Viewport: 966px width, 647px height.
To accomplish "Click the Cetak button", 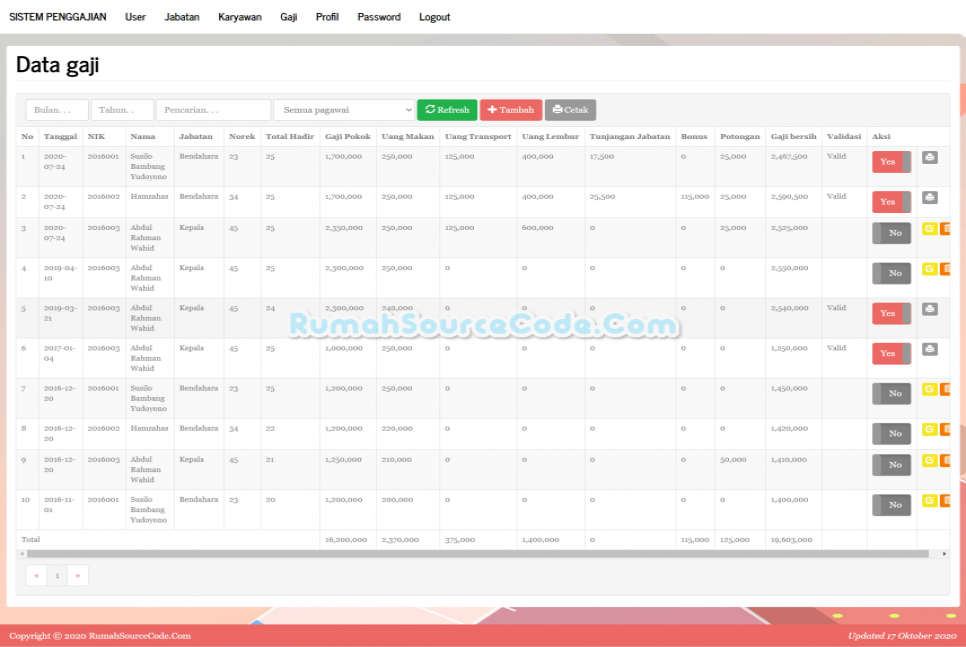I will point(570,110).
